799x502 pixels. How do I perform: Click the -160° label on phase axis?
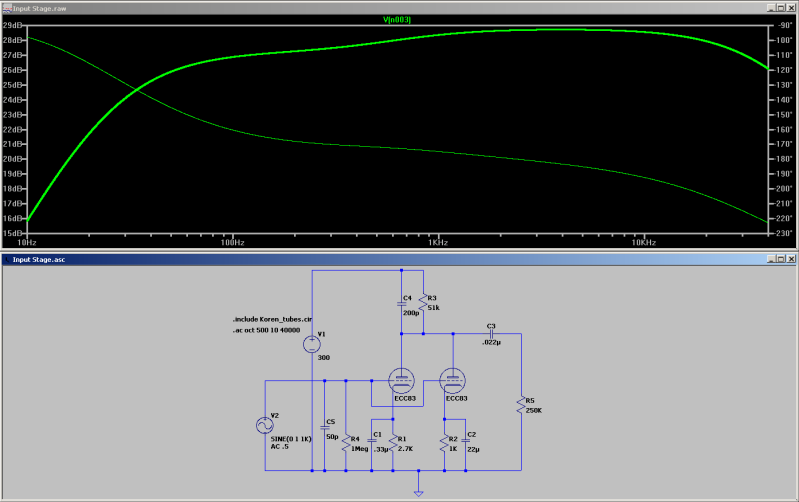pos(784,129)
